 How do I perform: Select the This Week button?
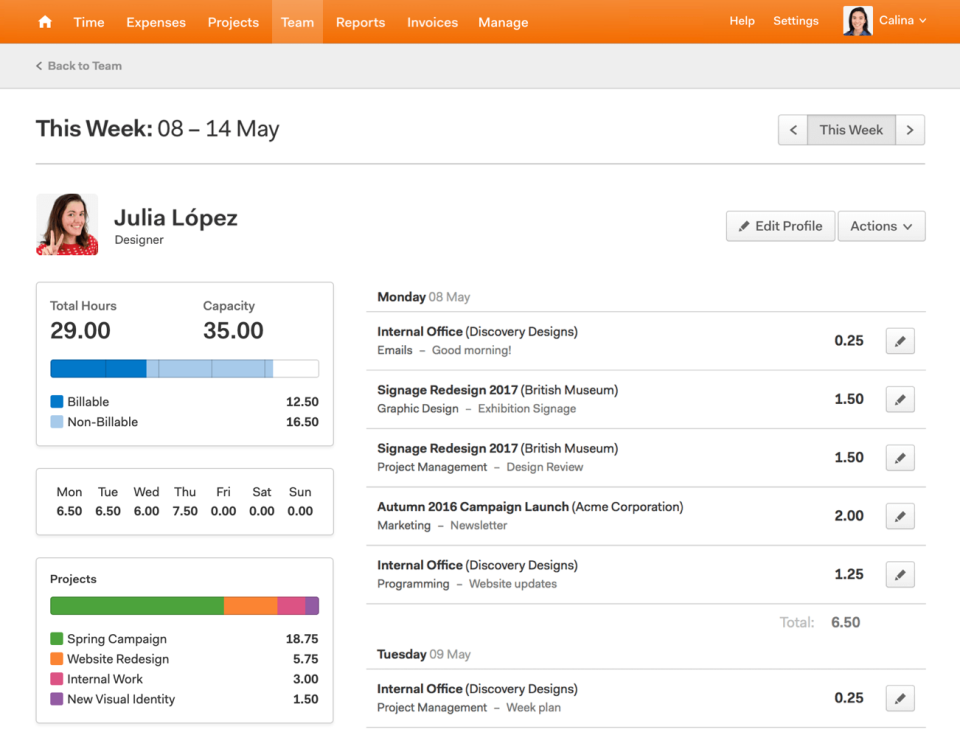click(851, 129)
